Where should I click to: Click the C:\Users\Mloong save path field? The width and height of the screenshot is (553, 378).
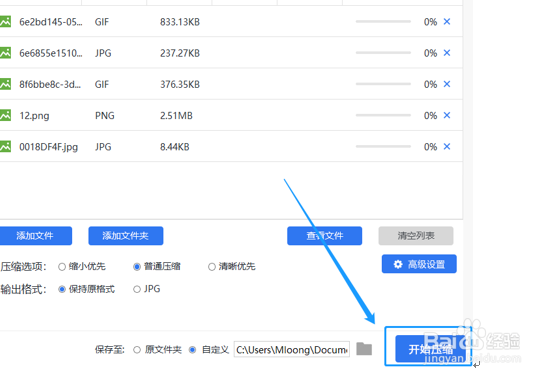pos(292,349)
